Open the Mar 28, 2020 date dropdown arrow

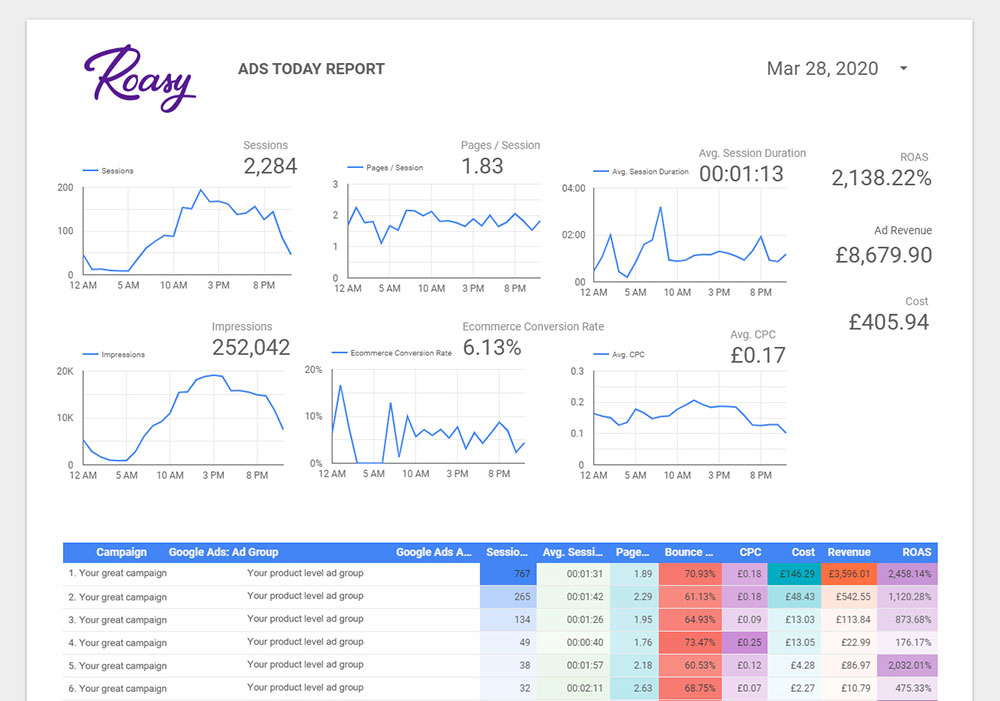[x=903, y=68]
